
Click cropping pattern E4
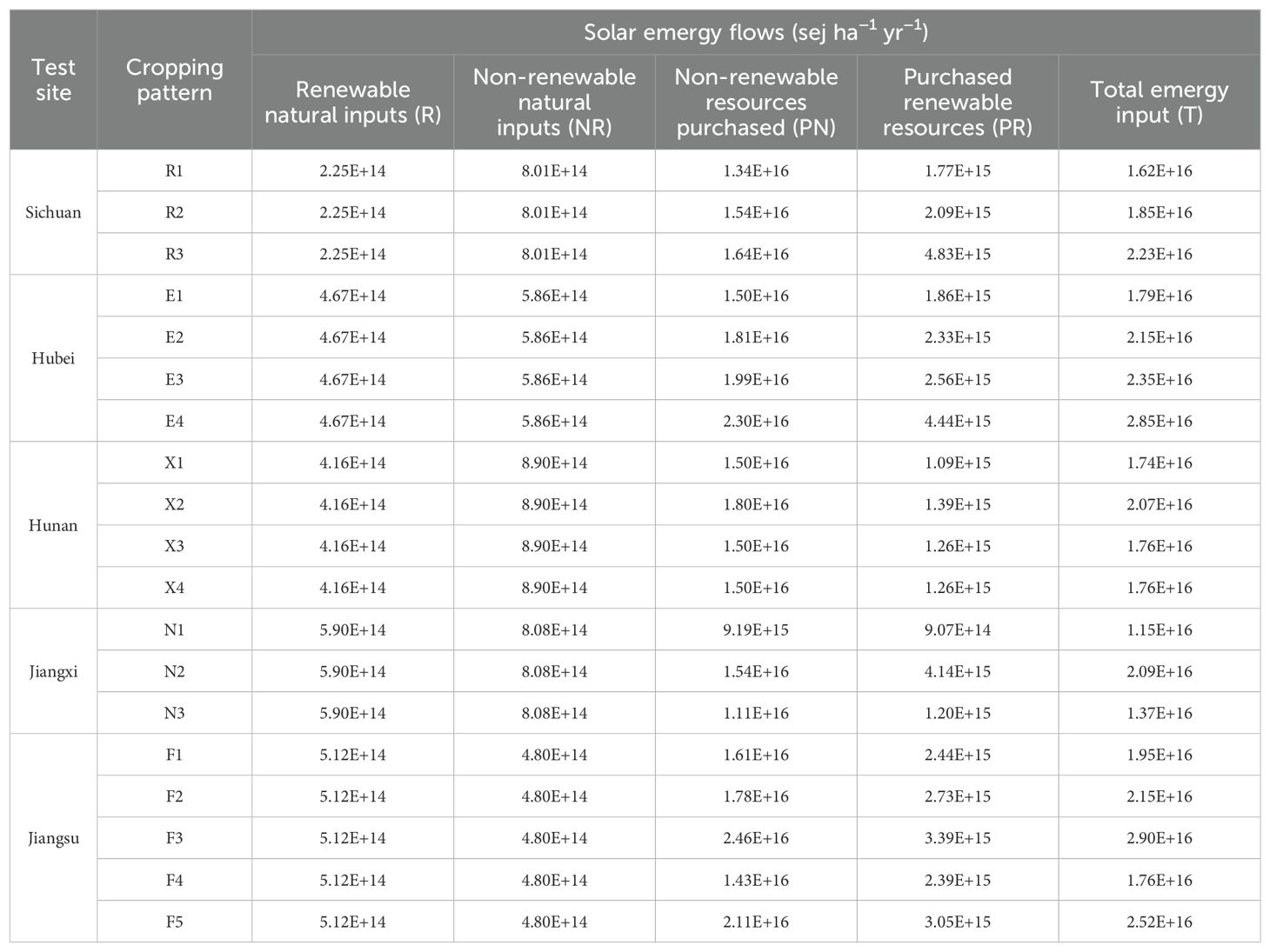coord(174,421)
